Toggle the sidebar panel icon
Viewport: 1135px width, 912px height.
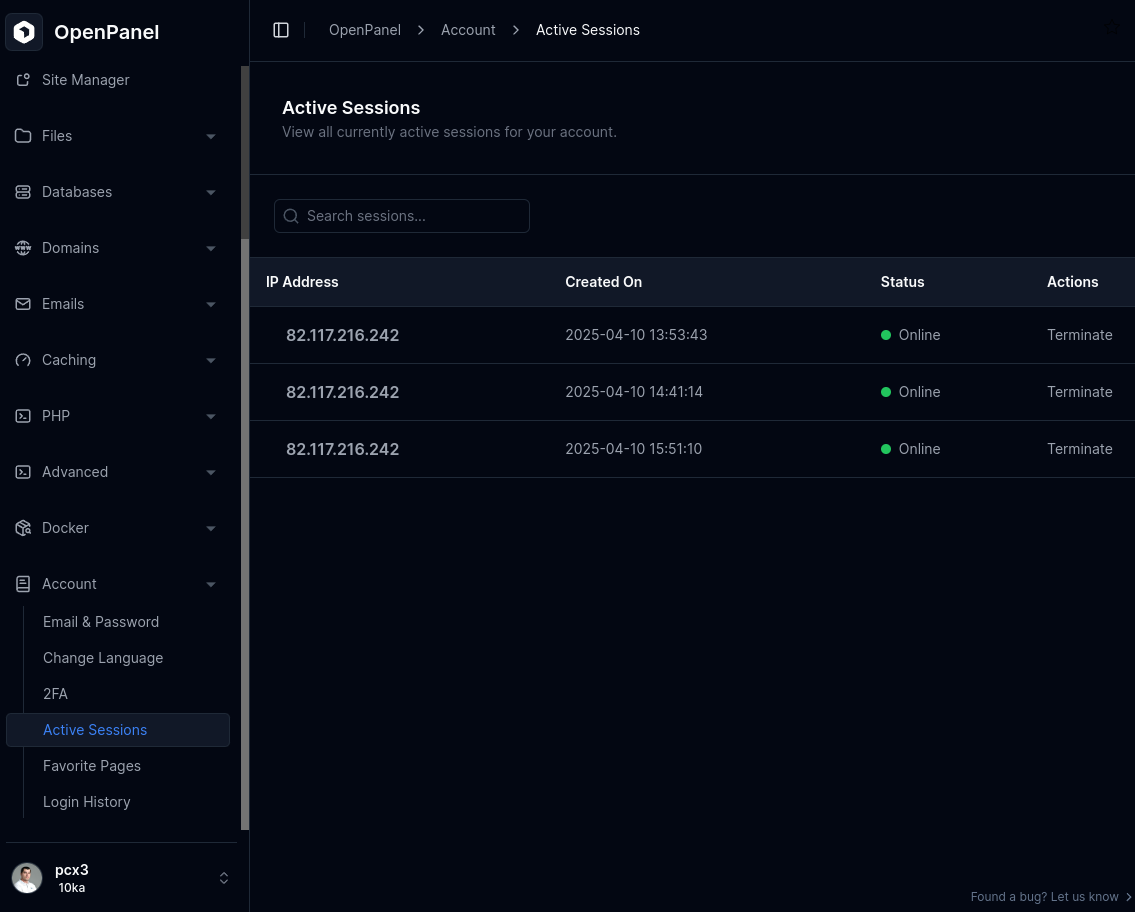click(281, 30)
